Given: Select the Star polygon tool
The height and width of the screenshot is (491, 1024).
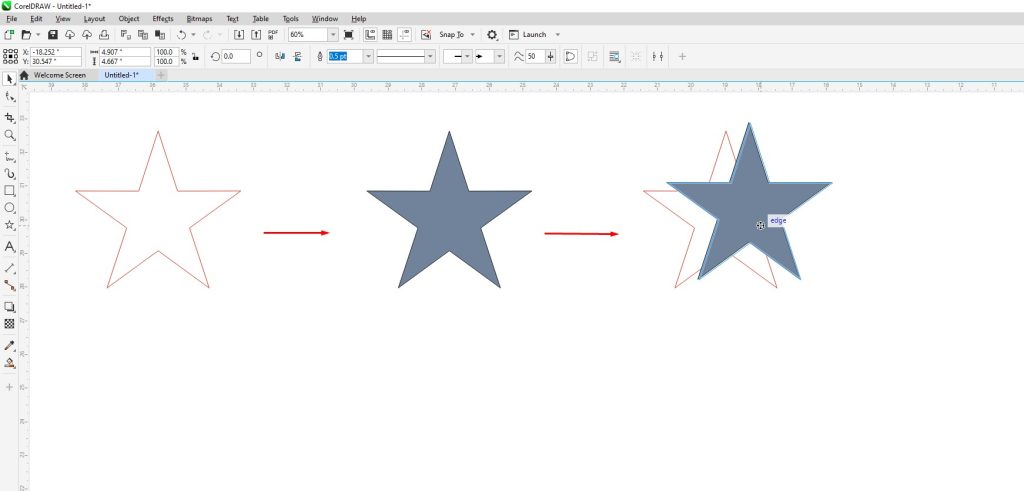Looking at the screenshot, I should coord(10,225).
